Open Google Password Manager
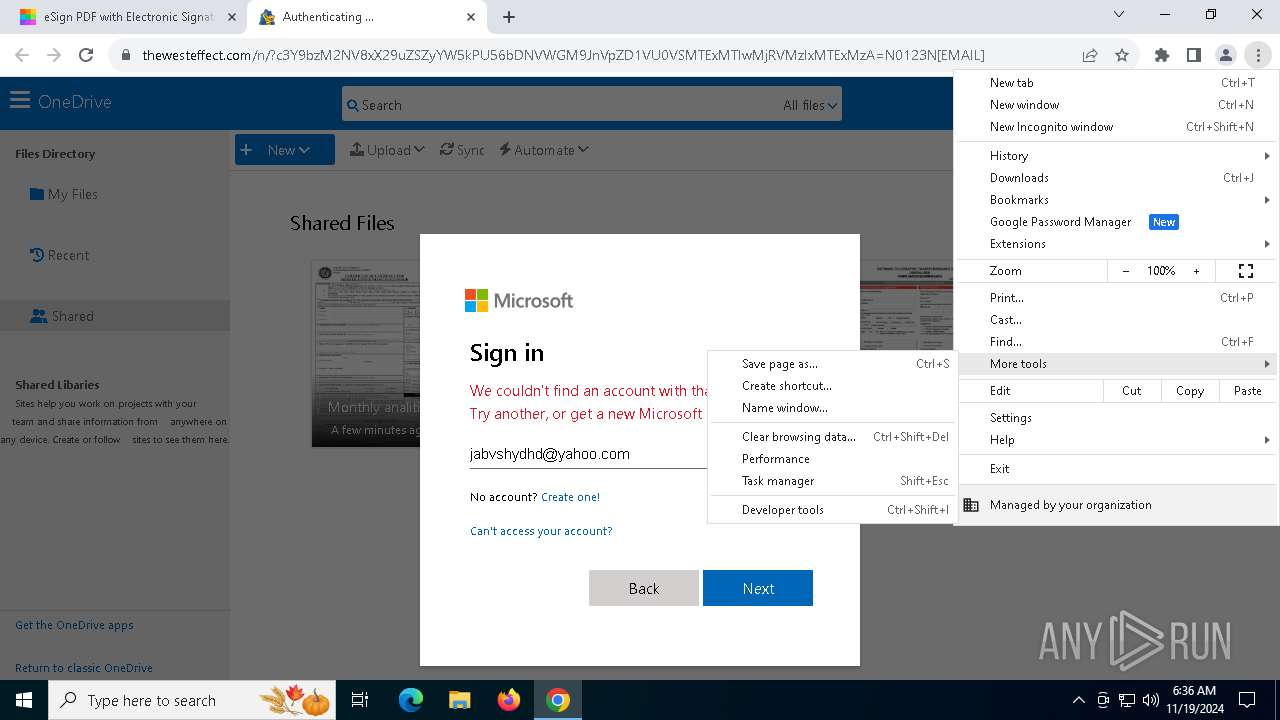 pyautogui.click(x=1118, y=222)
